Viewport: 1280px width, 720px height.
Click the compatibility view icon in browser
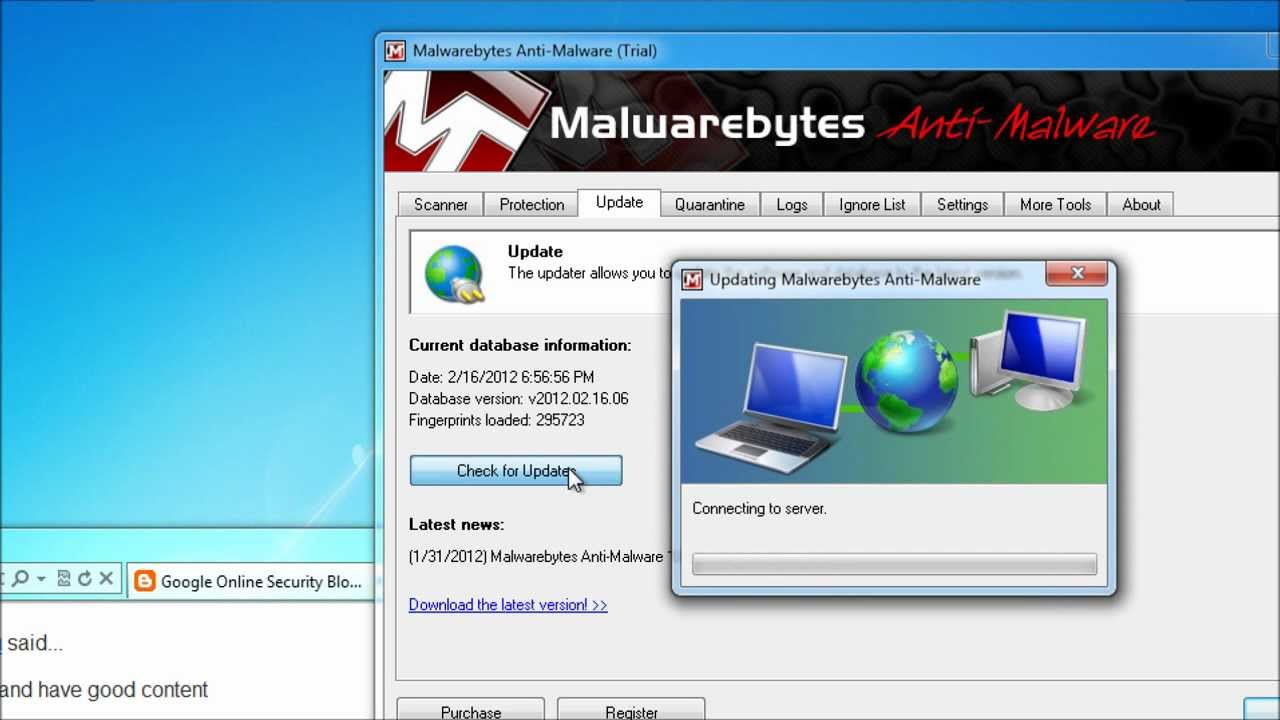pos(64,578)
